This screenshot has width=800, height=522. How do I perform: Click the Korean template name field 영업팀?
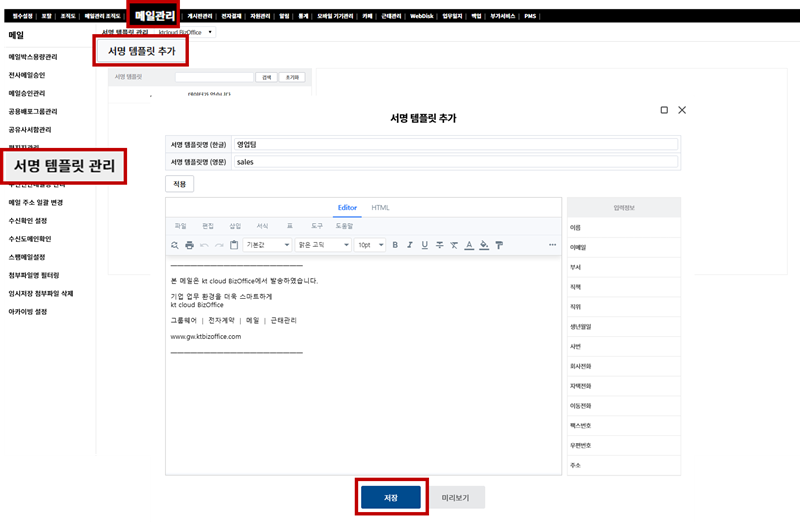click(456, 144)
